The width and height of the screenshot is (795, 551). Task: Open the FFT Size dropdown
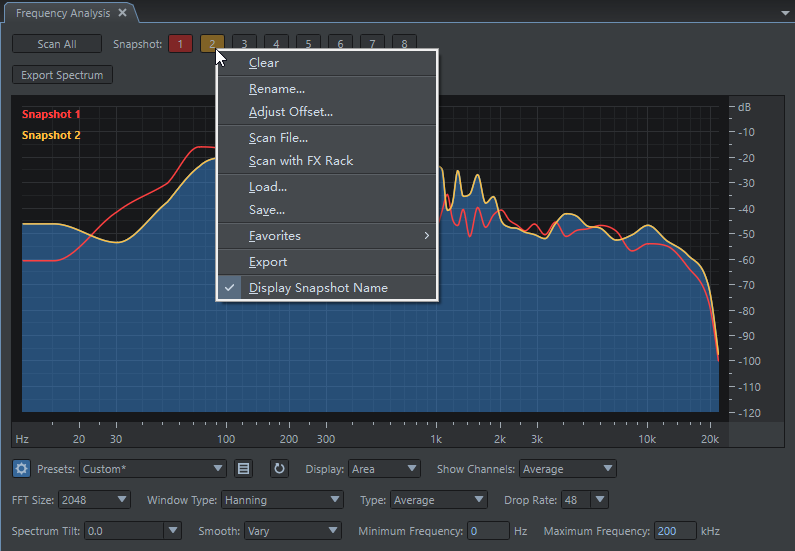94,500
